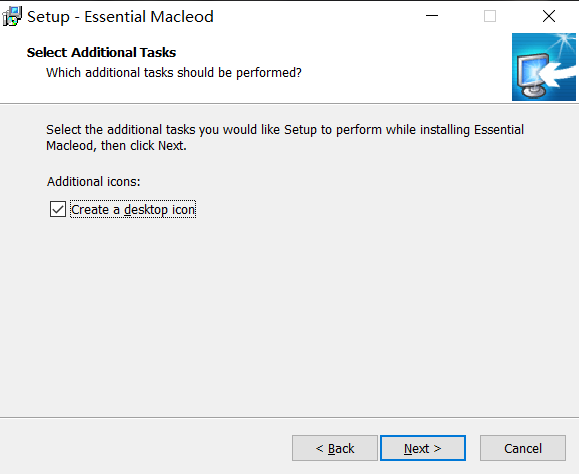Image resolution: width=579 pixels, height=474 pixels.
Task: Click the 'Additional icons:' group label
Action: click(x=93, y=182)
